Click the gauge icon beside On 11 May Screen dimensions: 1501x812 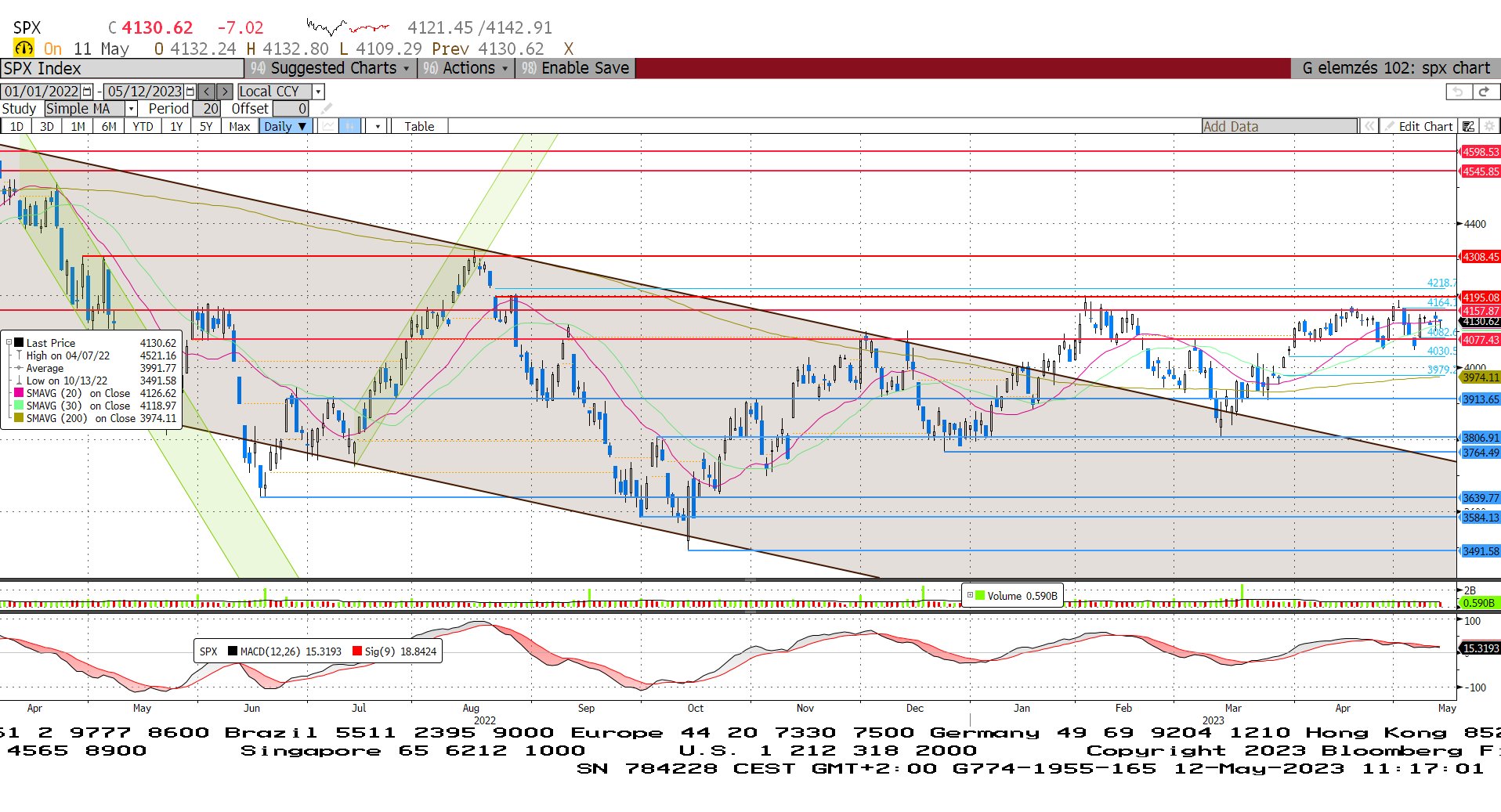[24, 49]
